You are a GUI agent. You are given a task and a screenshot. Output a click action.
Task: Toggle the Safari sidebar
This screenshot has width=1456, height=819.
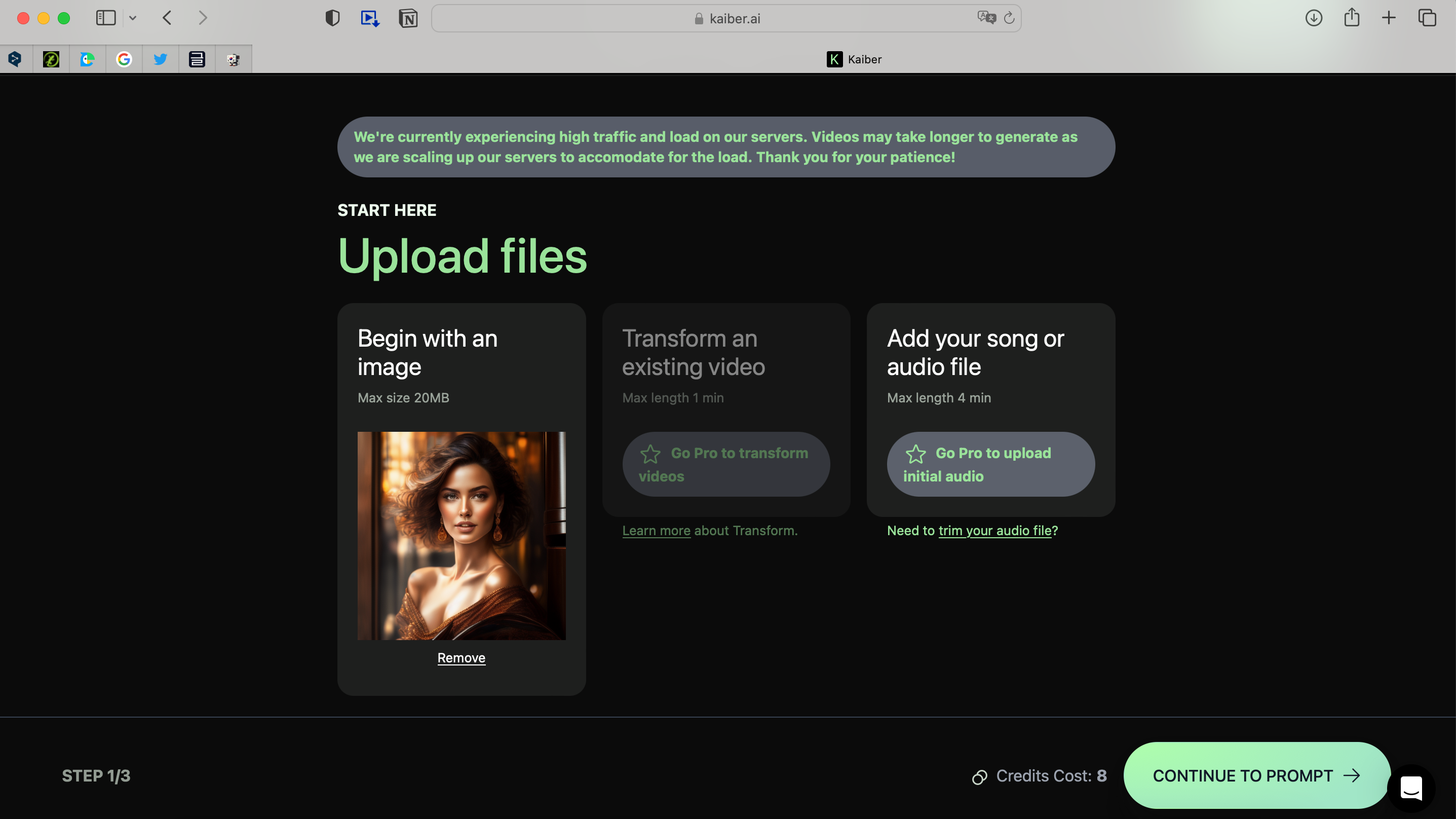106,18
